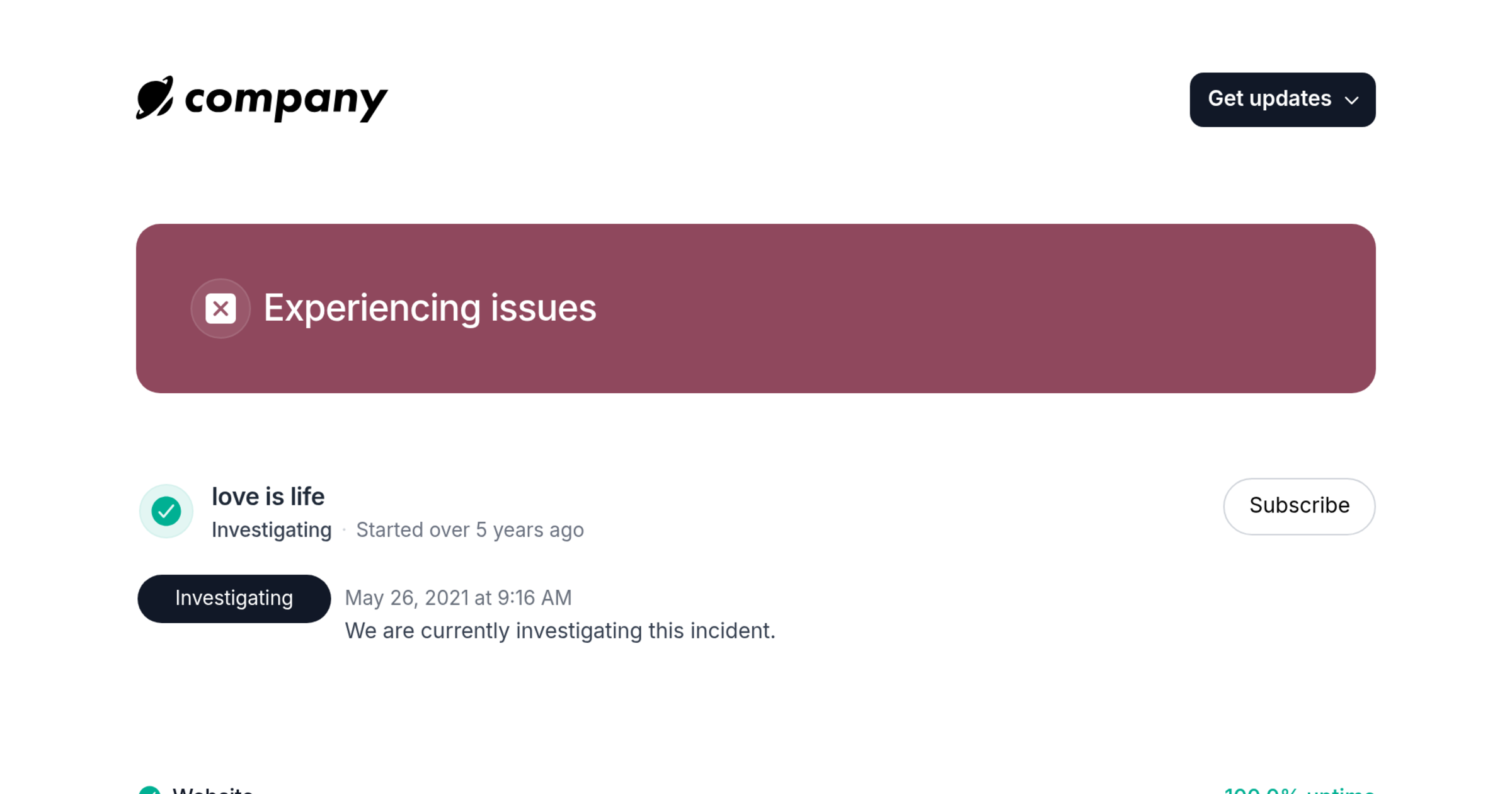
Task: Click the dark Investigating badge
Action: click(x=234, y=598)
